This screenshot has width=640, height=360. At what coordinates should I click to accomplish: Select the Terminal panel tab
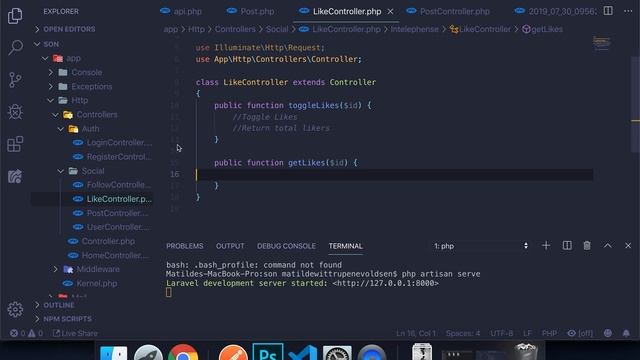pyautogui.click(x=345, y=246)
